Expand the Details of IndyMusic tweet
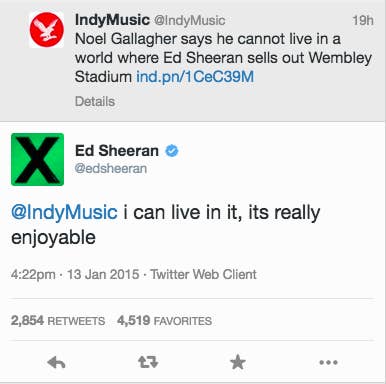Viewport: 386px width, 384px height. [95, 101]
